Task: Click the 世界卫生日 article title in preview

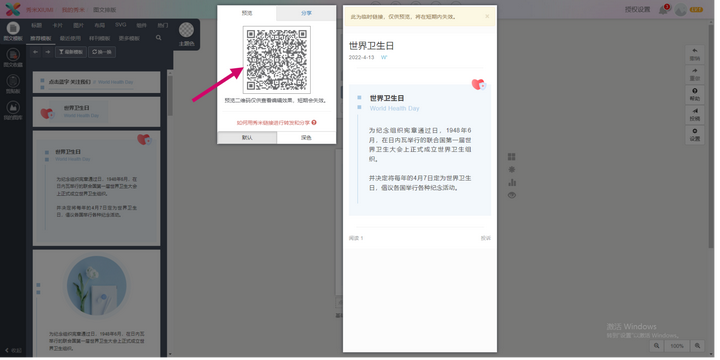Action: (x=371, y=46)
